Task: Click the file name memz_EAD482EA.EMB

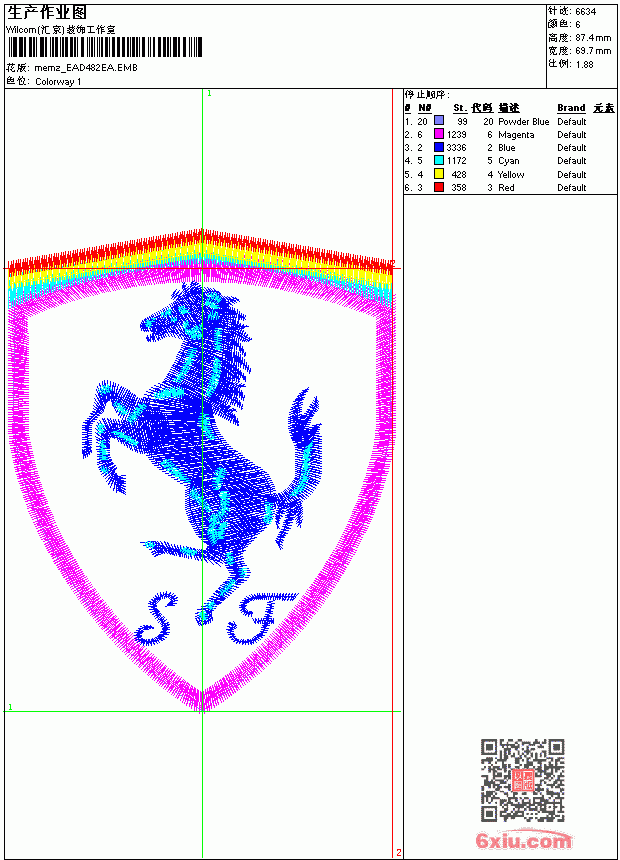Action: pyautogui.click(x=86, y=68)
